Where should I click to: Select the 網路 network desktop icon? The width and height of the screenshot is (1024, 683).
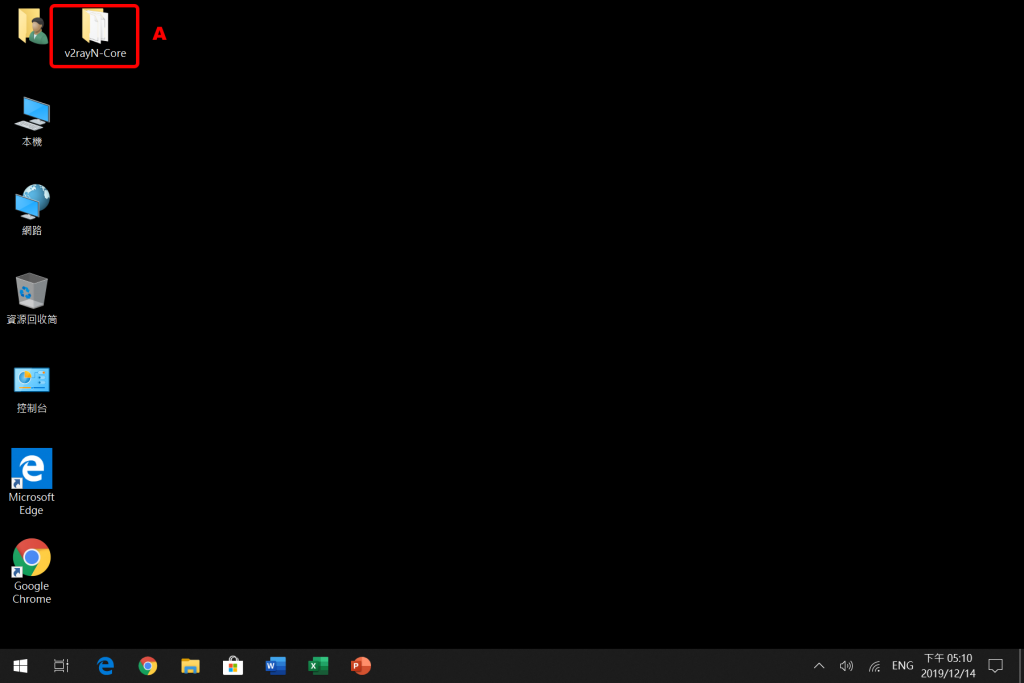coord(31,210)
